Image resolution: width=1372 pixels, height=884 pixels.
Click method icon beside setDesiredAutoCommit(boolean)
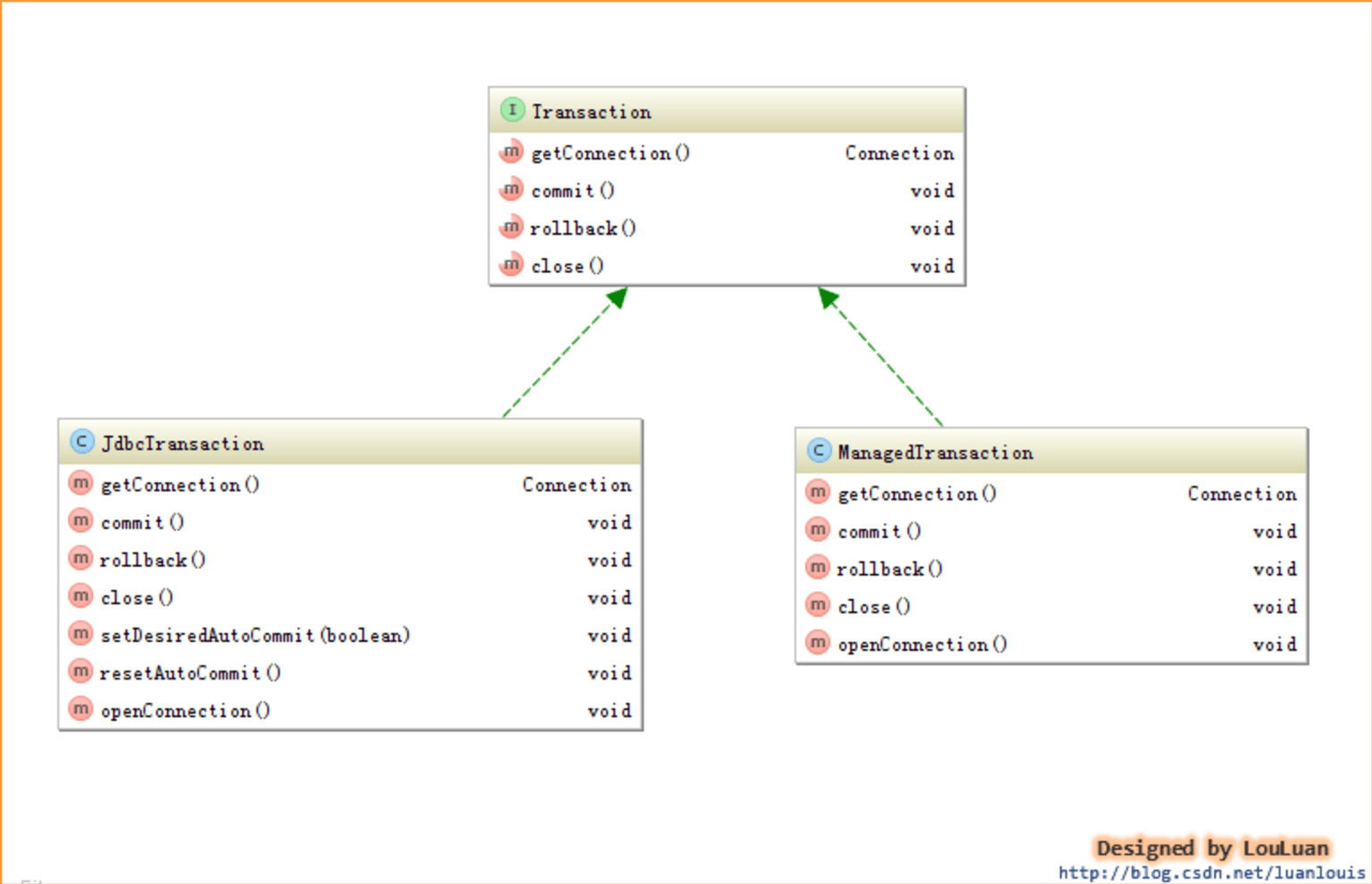(x=82, y=635)
